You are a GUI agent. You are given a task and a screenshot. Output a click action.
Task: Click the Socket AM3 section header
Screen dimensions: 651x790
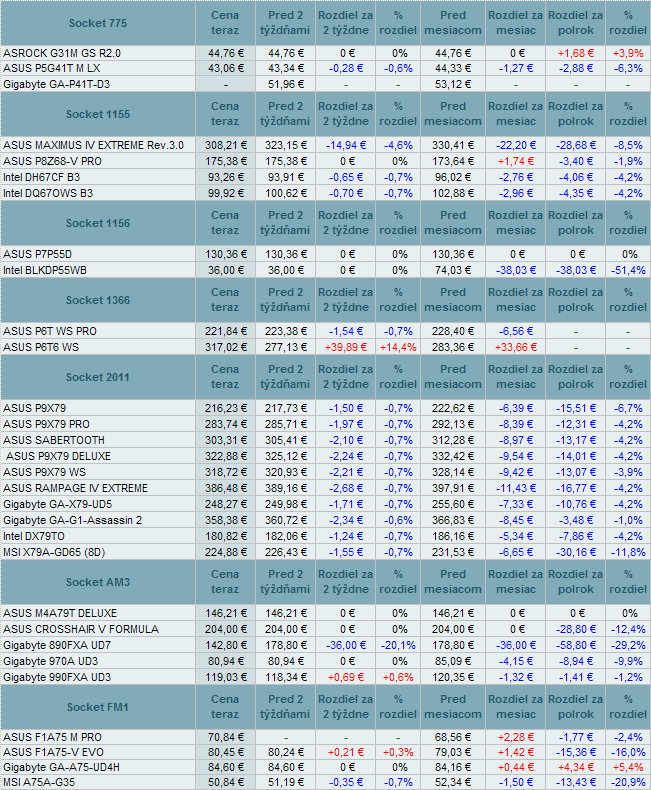(x=98, y=582)
